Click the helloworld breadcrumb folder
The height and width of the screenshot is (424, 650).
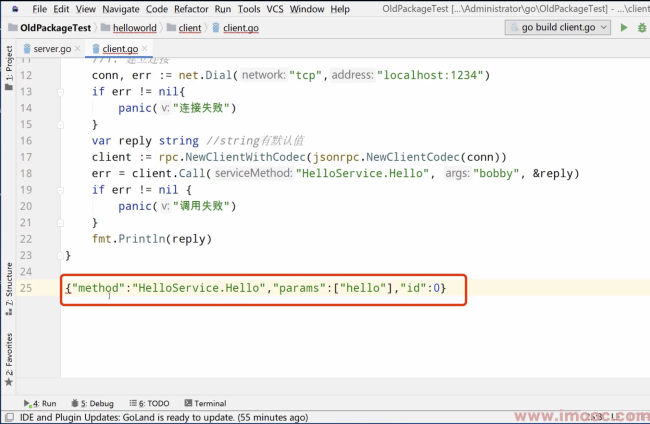[x=134, y=28]
